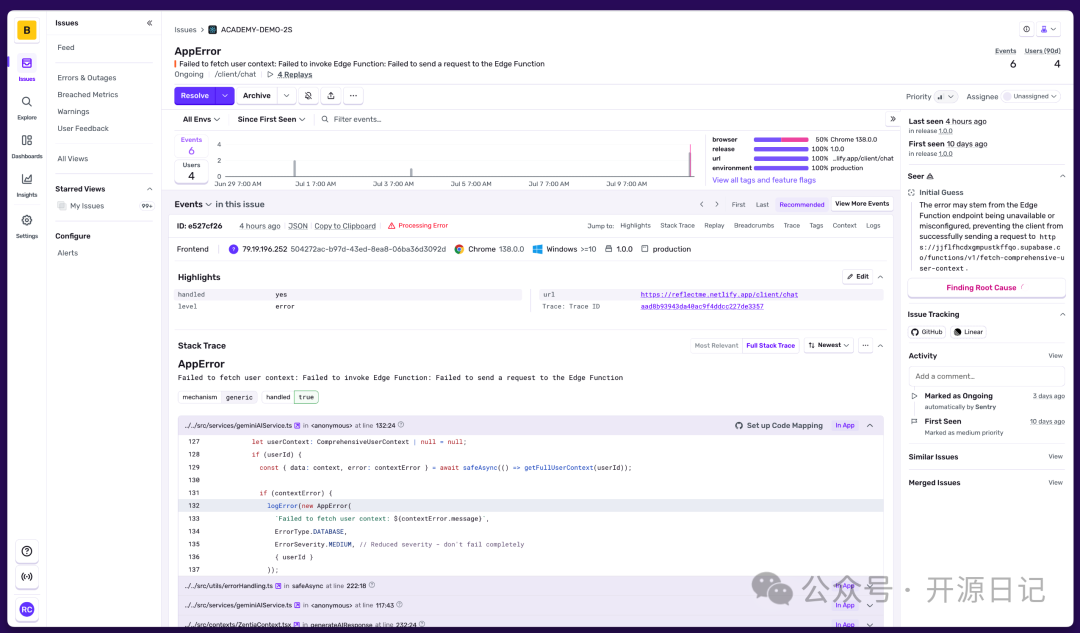Click the organization B logo
This screenshot has width=1080, height=633.
point(27,30)
